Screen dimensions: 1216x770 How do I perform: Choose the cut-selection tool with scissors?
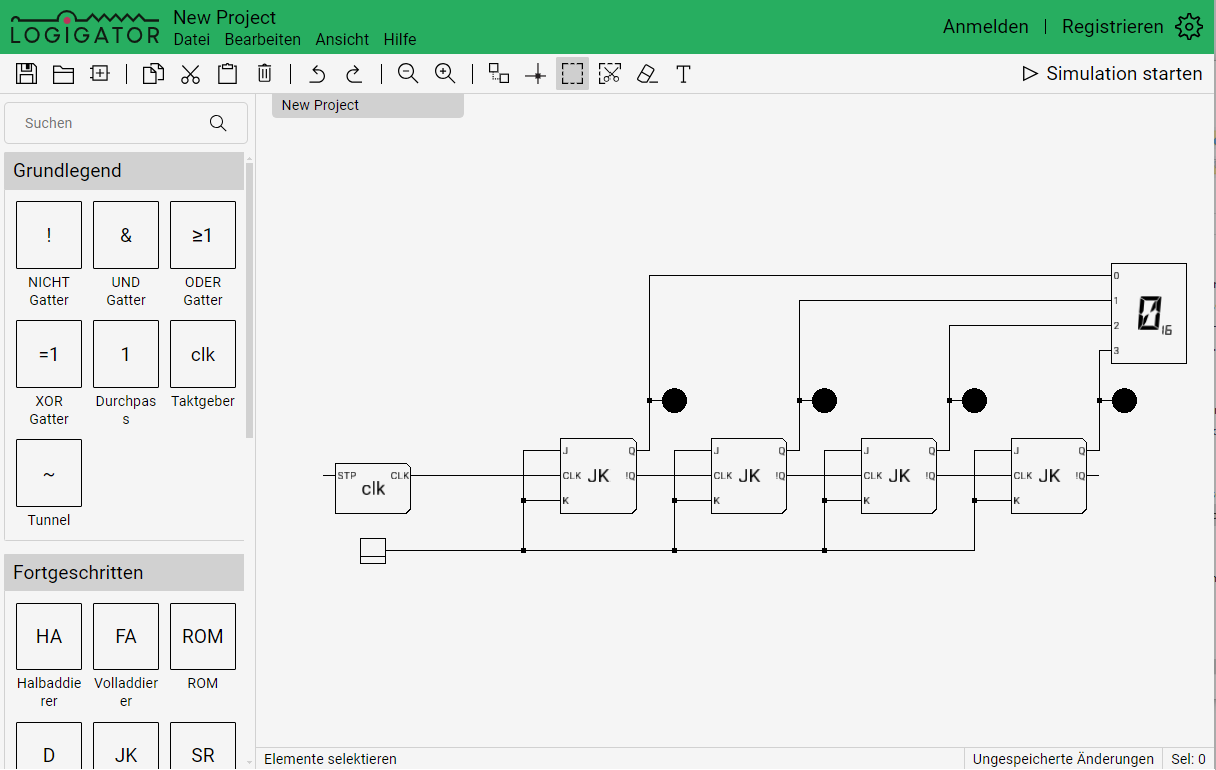pyautogui.click(x=609, y=74)
